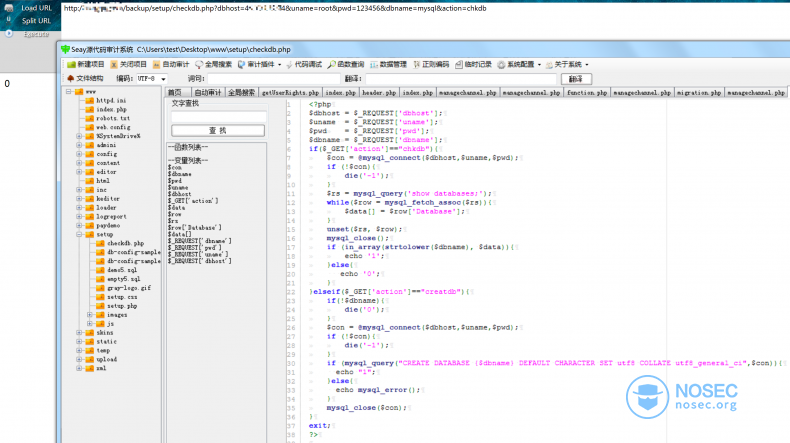
Task: Click the Execute button in HackBar
Action: click(x=36, y=34)
